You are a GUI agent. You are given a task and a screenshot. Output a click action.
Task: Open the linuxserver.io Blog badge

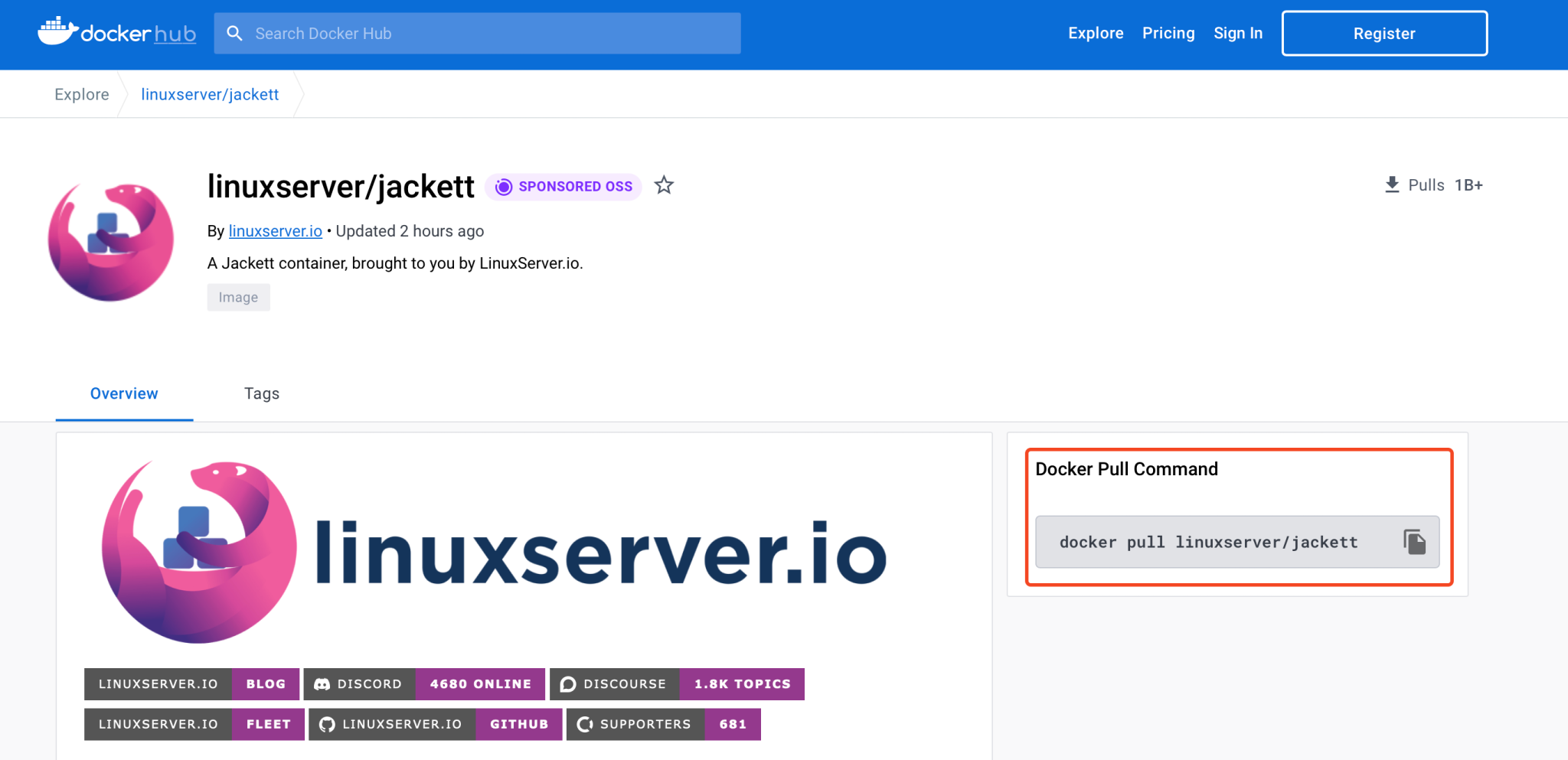tap(191, 684)
